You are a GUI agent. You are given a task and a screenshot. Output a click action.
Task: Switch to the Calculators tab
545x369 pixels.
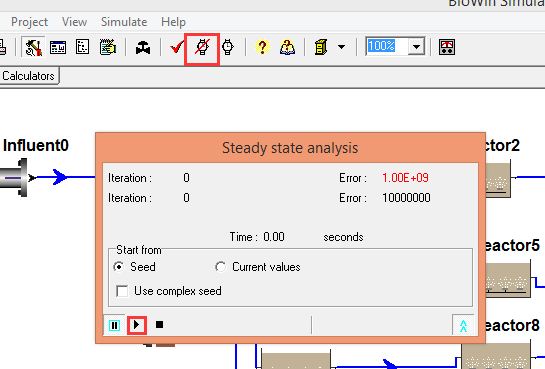(x=29, y=76)
